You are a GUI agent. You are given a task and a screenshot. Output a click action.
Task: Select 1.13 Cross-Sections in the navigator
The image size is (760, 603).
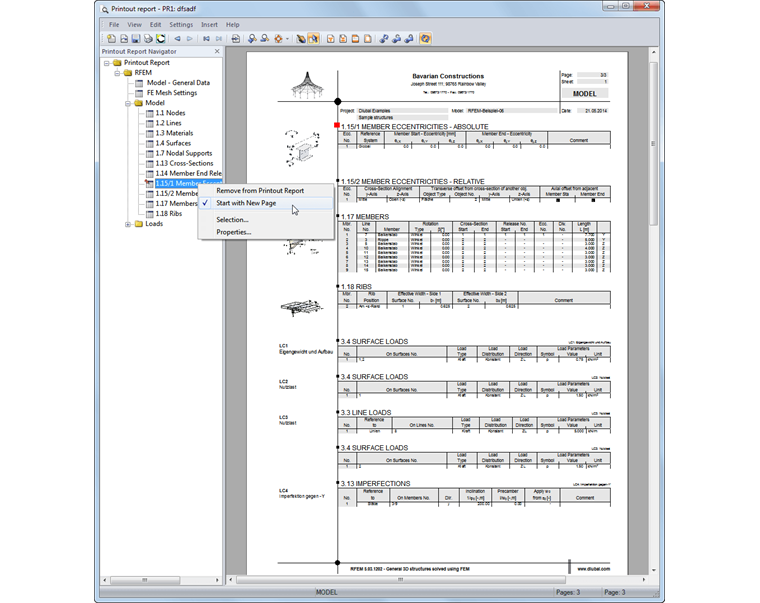click(184, 163)
